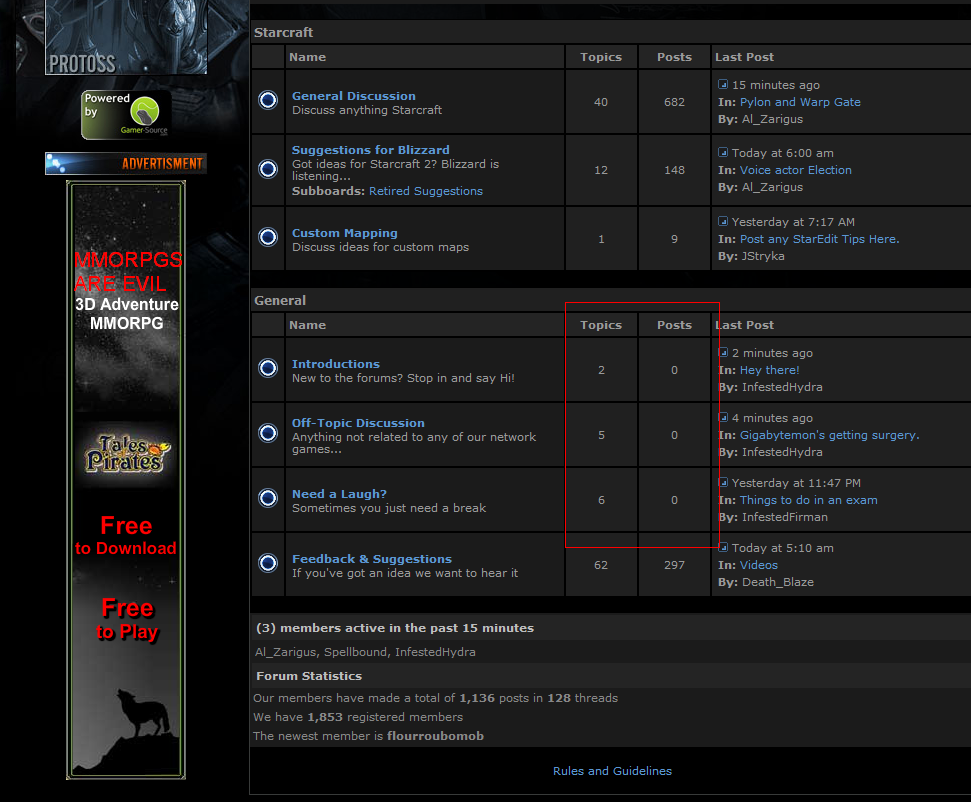This screenshot has width=971, height=802.
Task: Open 'Things to do in an exam' thread
Action: point(808,500)
